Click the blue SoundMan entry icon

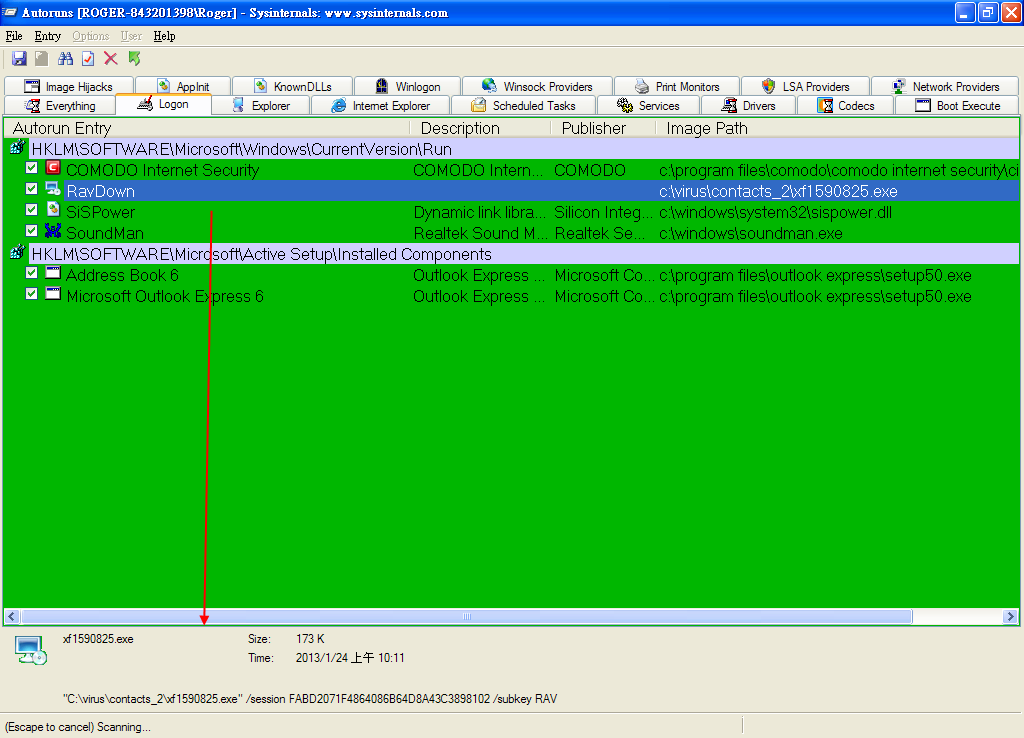(x=53, y=231)
